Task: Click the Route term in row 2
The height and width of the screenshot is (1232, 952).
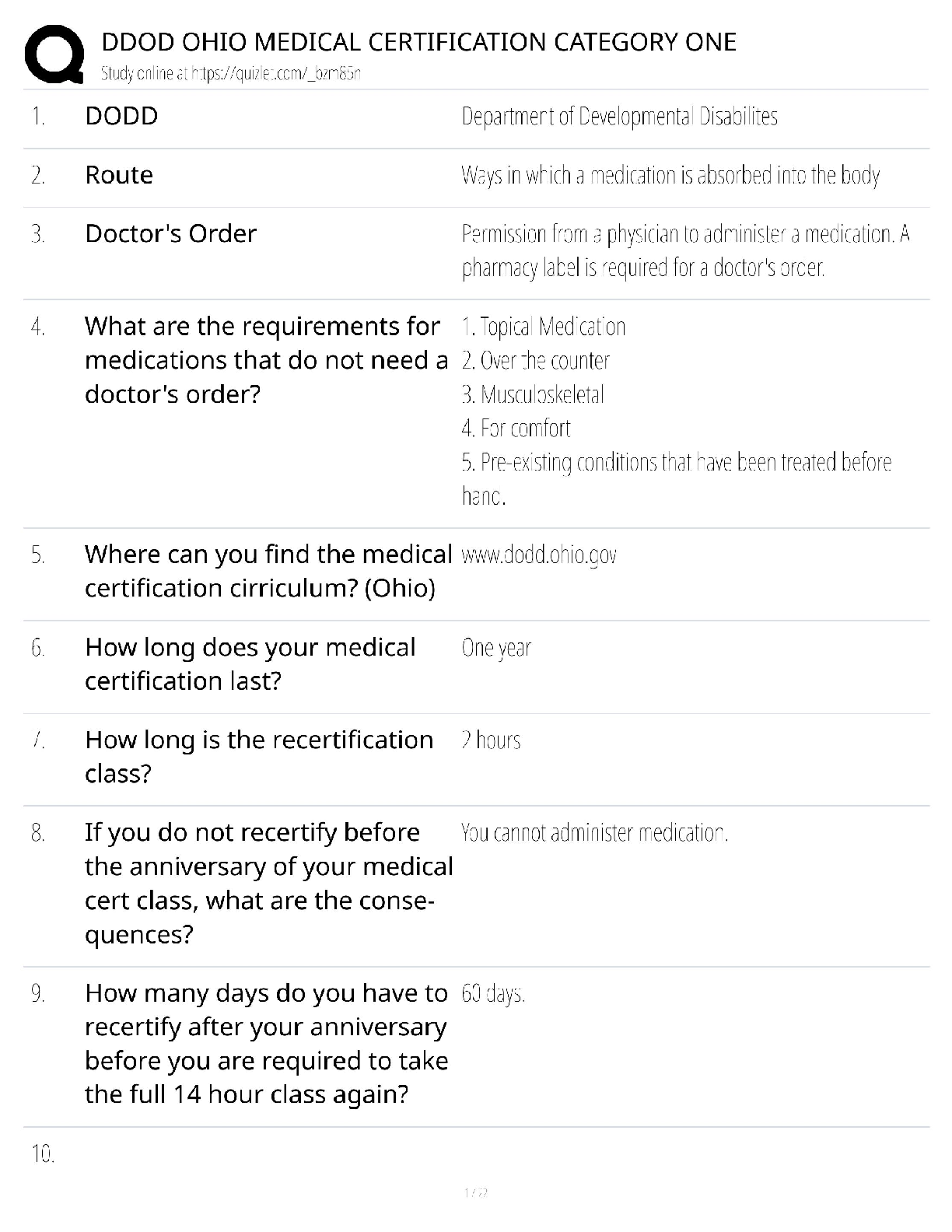Action: (x=119, y=175)
